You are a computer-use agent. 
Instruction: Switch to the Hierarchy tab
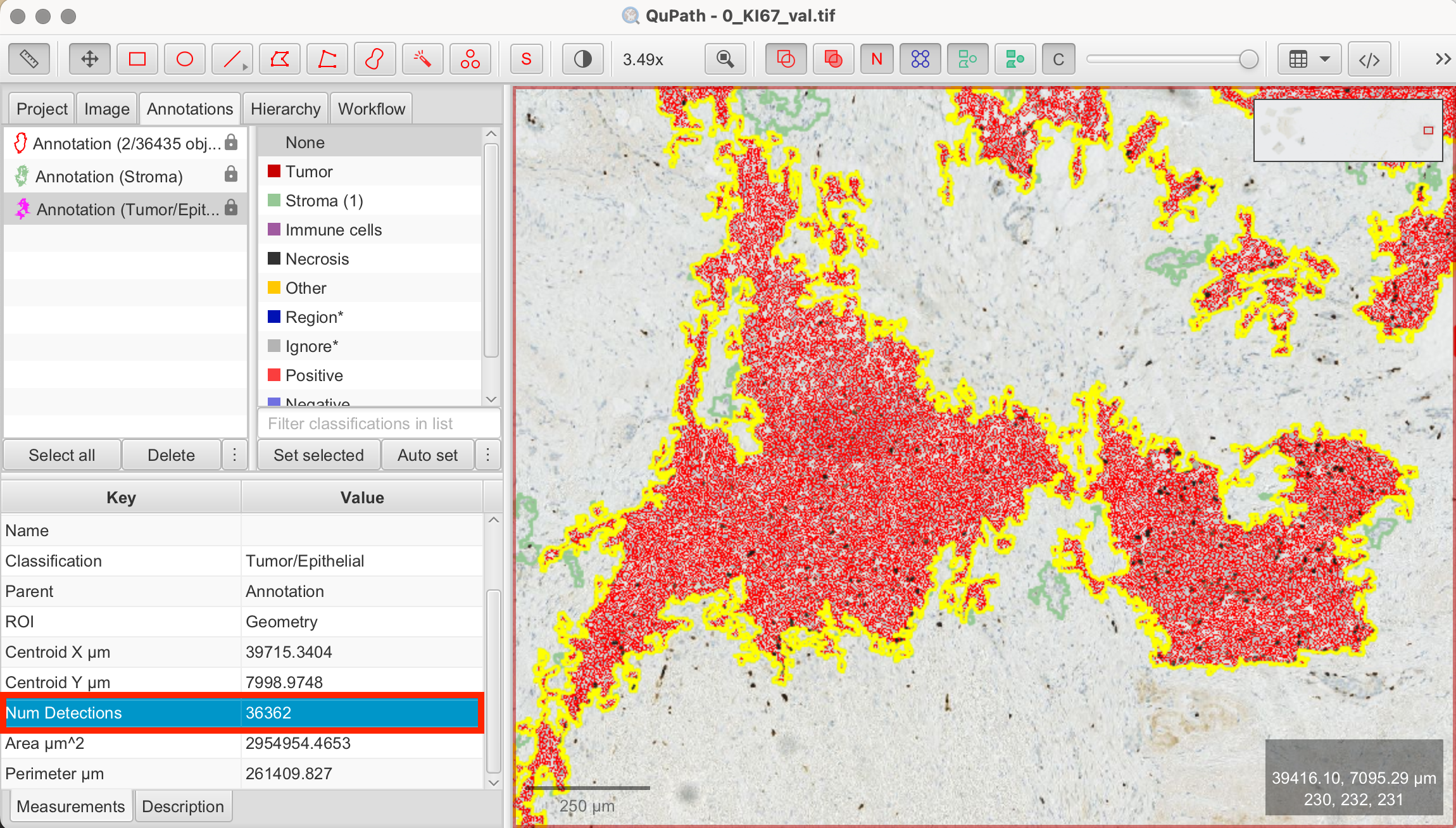[285, 108]
